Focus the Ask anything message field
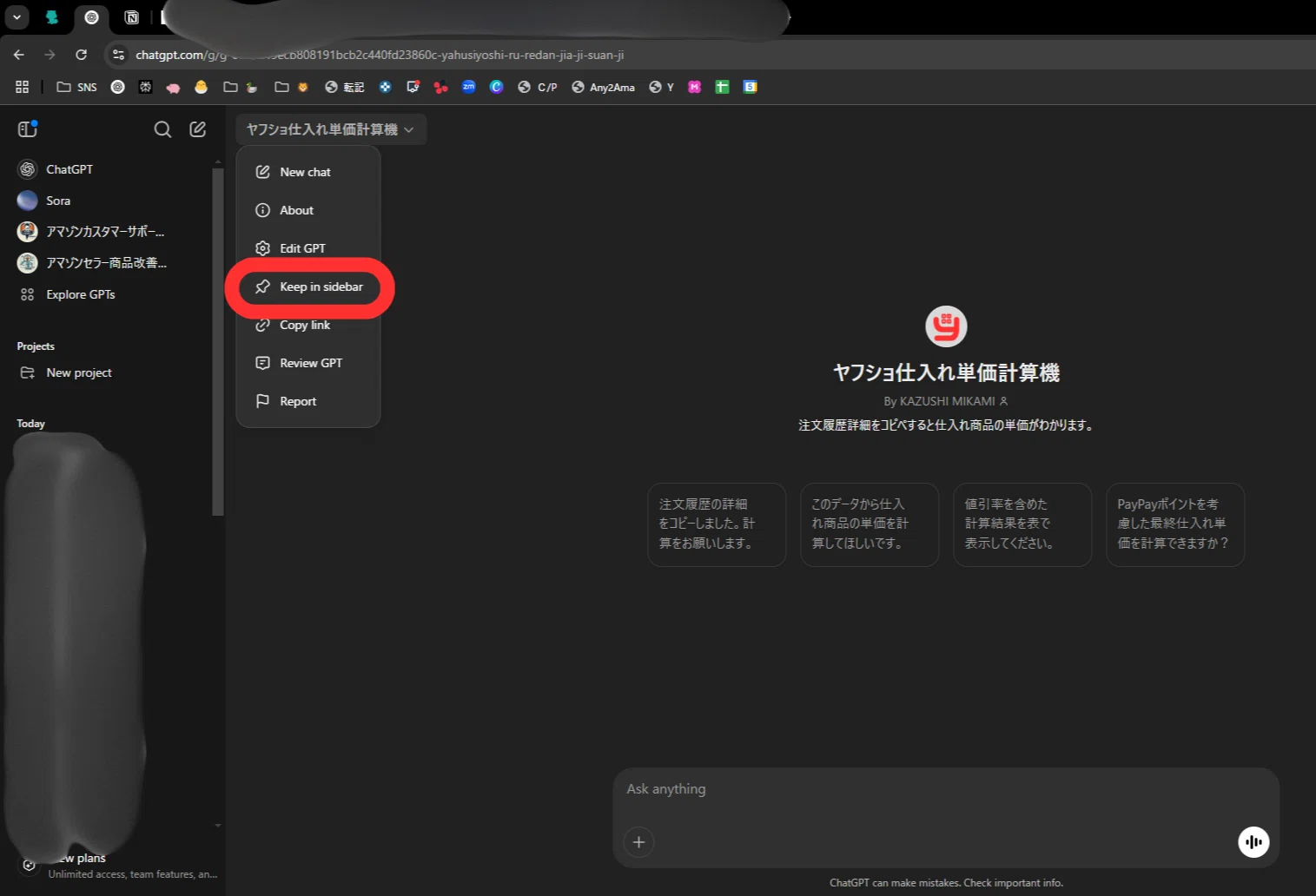This screenshot has width=1316, height=896. click(946, 789)
